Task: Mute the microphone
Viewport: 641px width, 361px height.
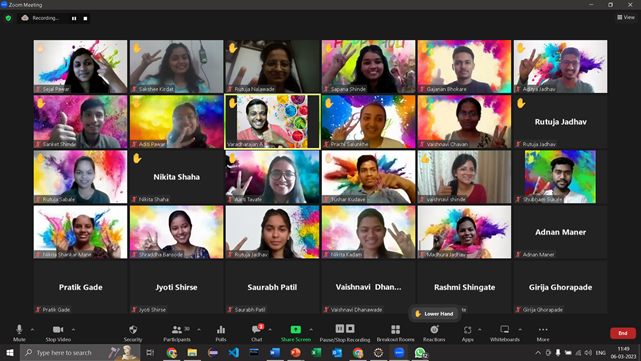Action: point(19,333)
